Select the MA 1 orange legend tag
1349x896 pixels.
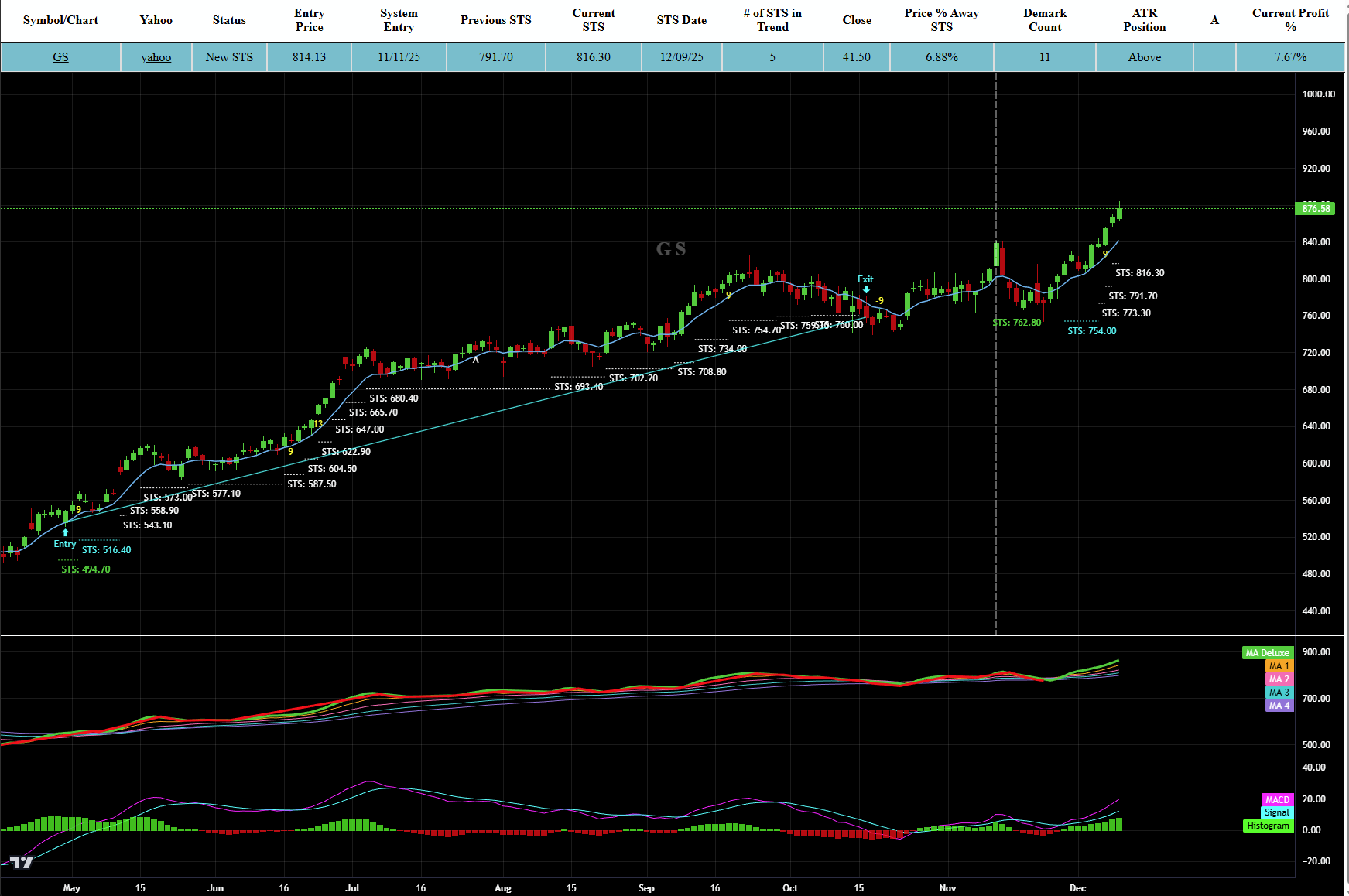click(x=1279, y=666)
